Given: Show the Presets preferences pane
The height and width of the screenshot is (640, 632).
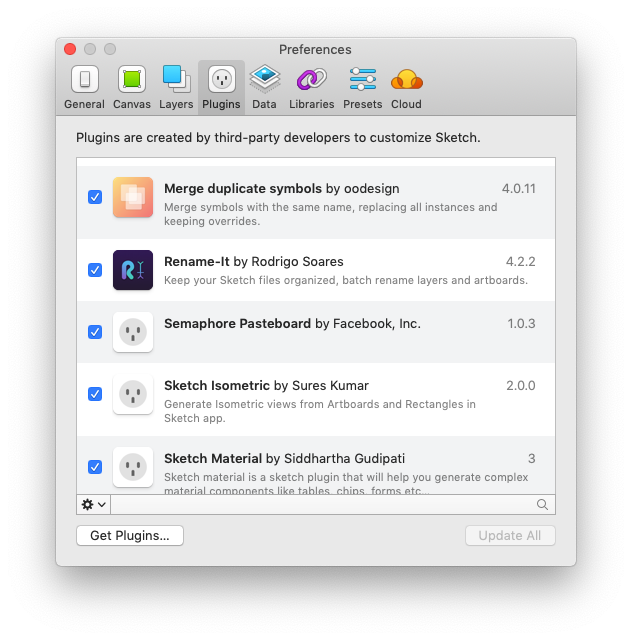Looking at the screenshot, I should 362,87.
